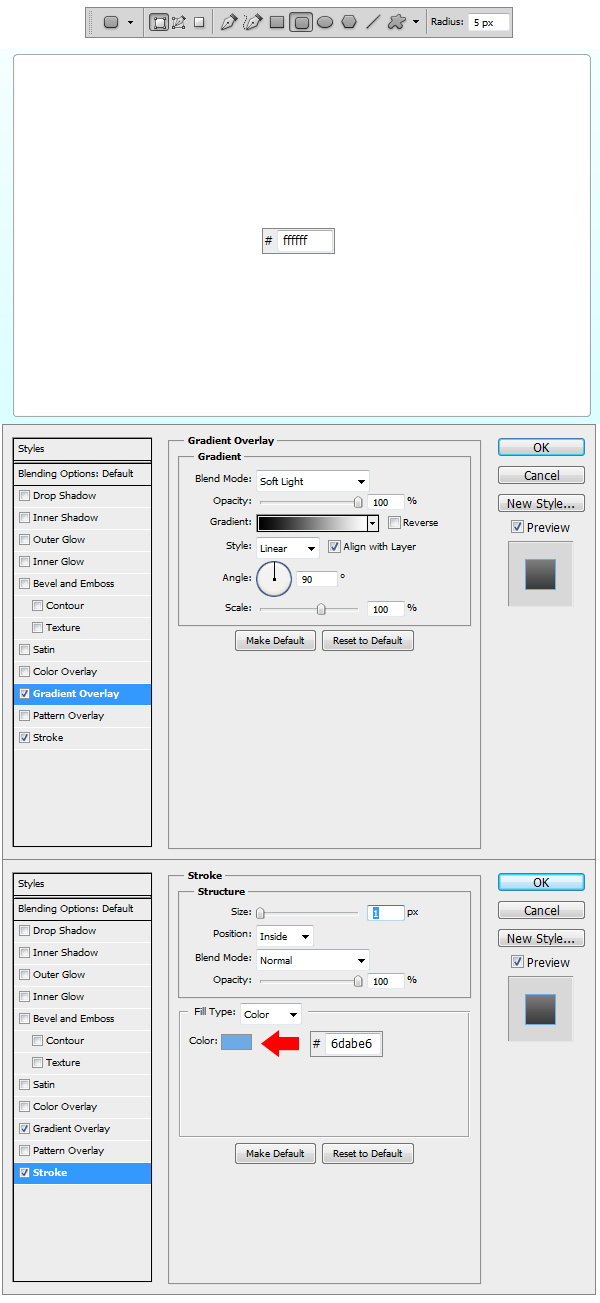
Task: Choose the Rectangle shape tool icon
Action: 277,22
